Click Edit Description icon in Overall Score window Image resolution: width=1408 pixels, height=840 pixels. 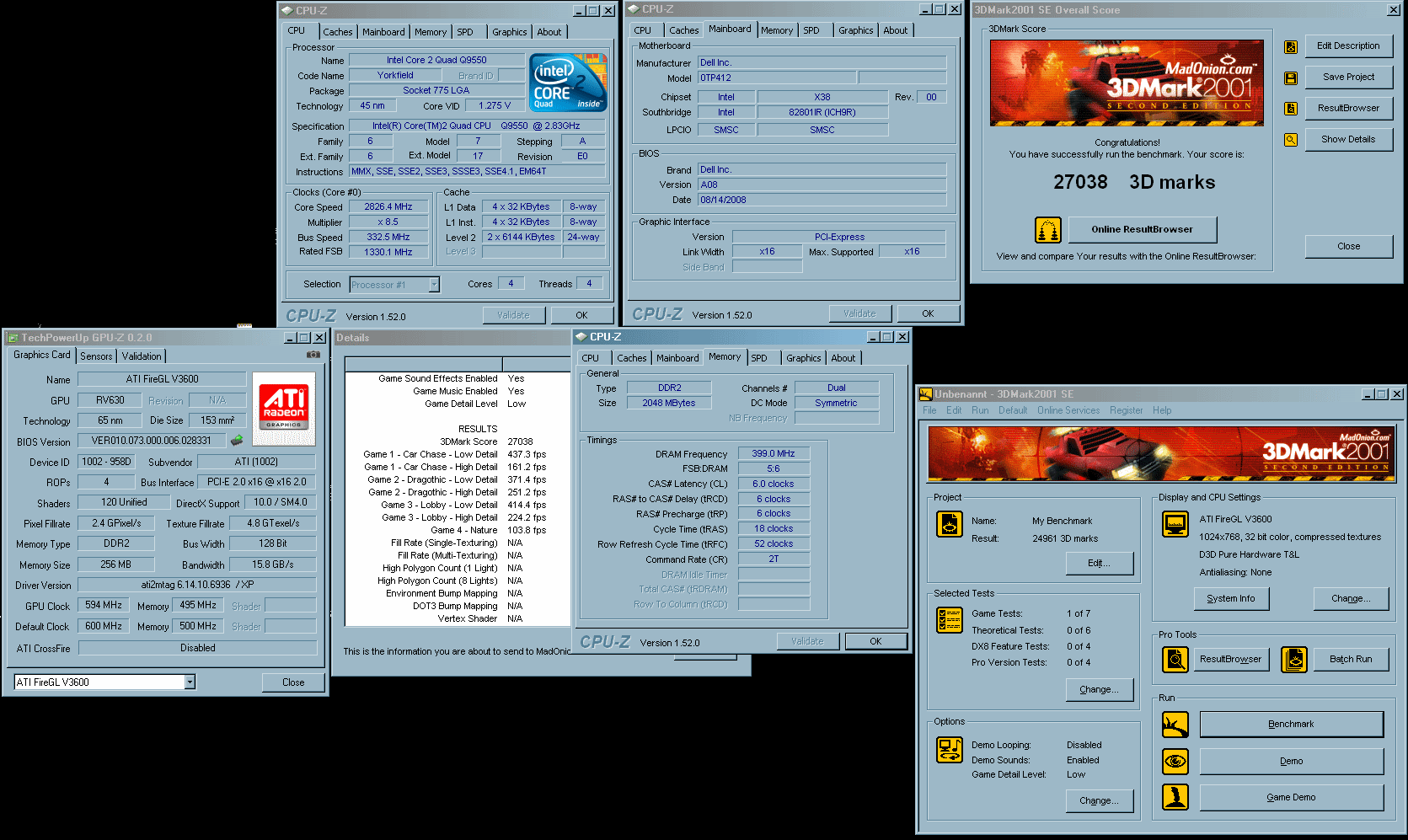pyautogui.click(x=1290, y=47)
